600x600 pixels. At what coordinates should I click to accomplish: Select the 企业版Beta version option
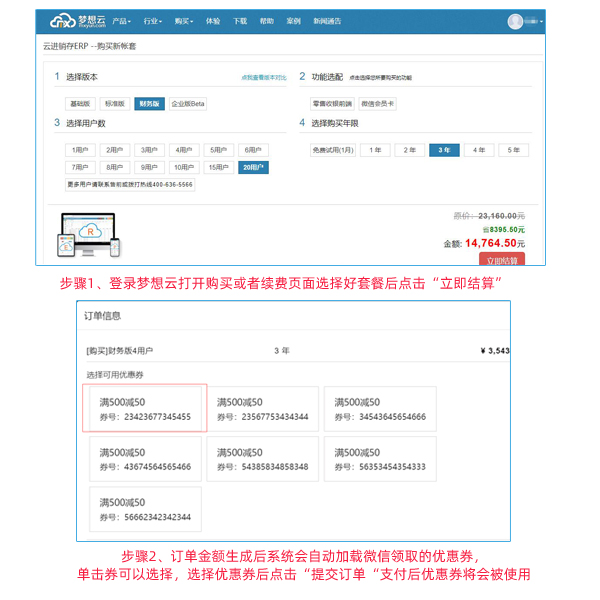pyautogui.click(x=188, y=104)
